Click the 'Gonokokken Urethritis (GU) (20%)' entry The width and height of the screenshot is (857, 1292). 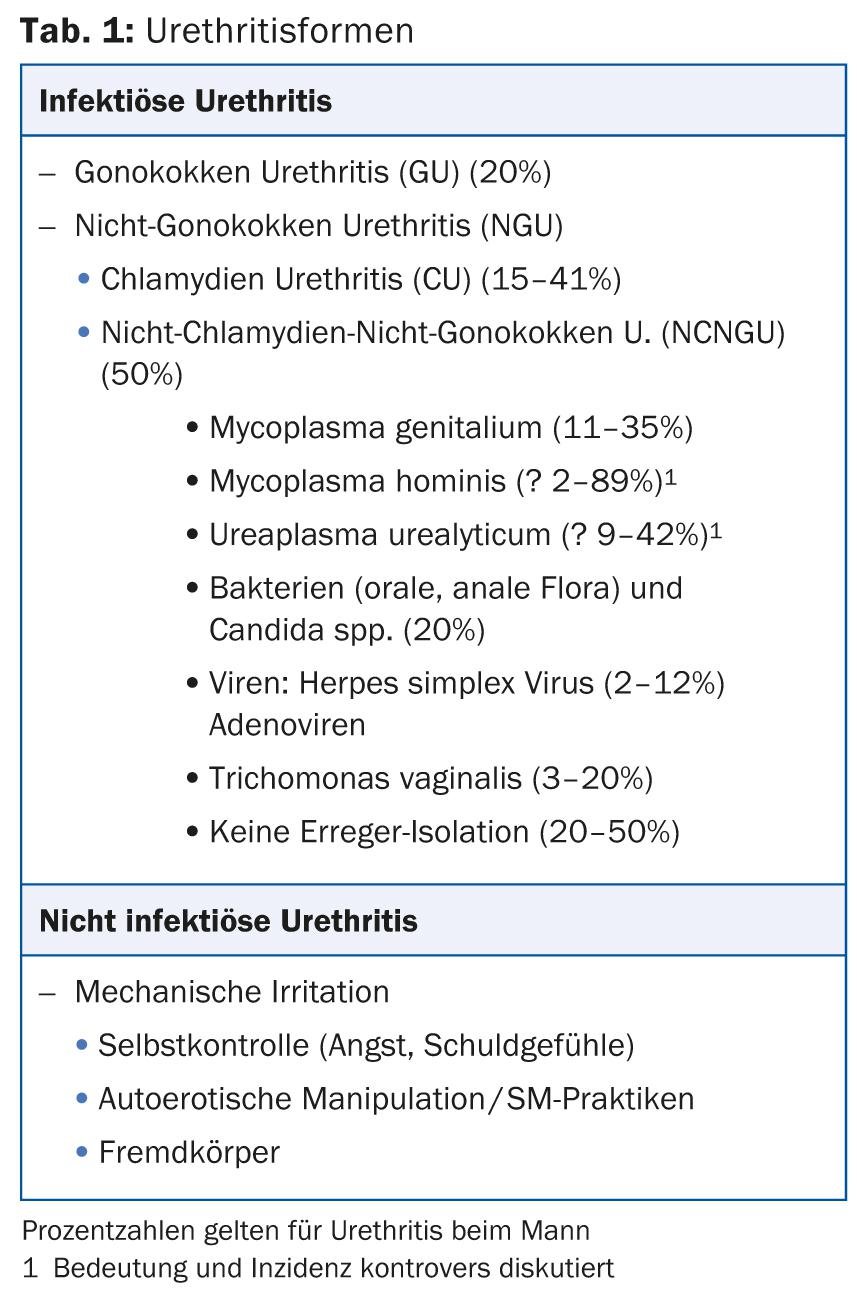click(312, 172)
